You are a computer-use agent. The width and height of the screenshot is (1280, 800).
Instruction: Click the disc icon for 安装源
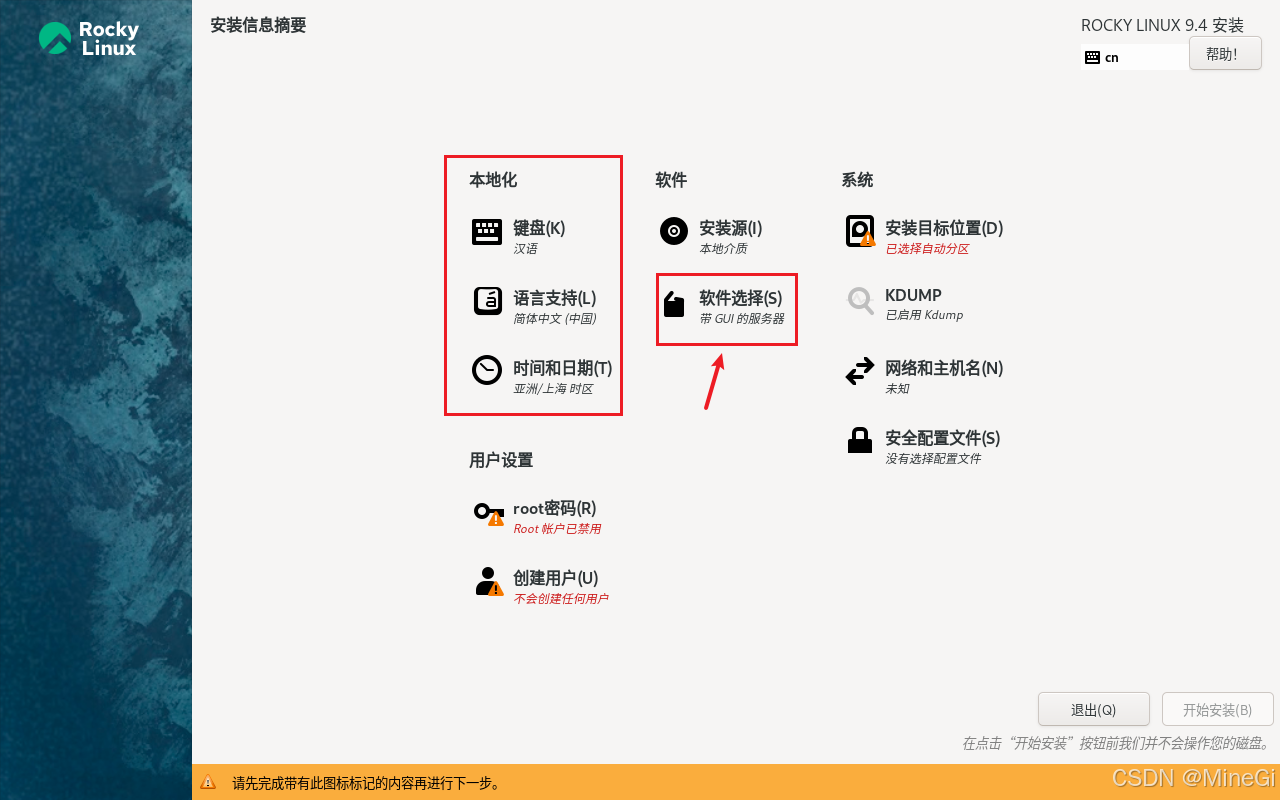(674, 231)
